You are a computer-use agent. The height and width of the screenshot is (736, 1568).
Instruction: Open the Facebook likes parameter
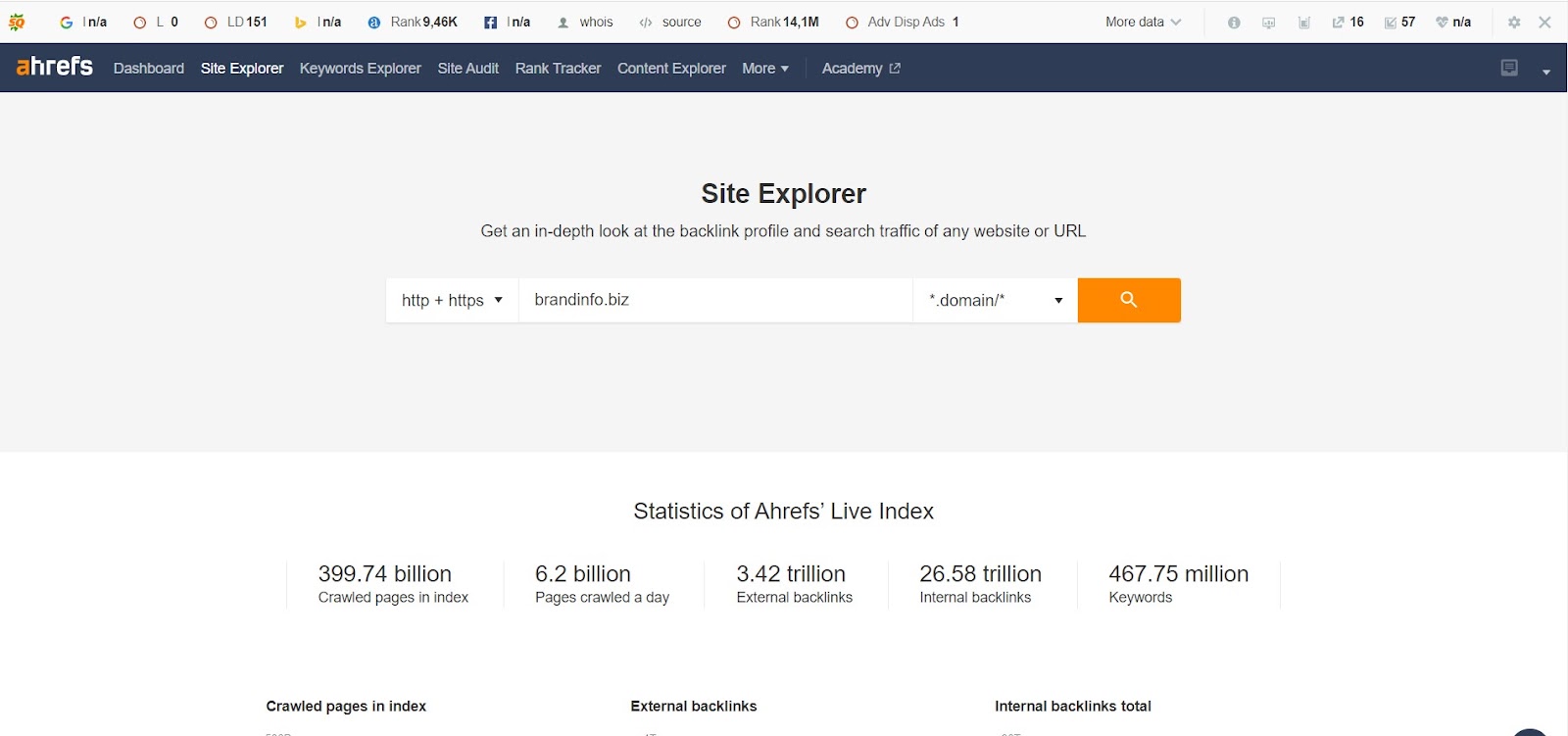point(507,22)
